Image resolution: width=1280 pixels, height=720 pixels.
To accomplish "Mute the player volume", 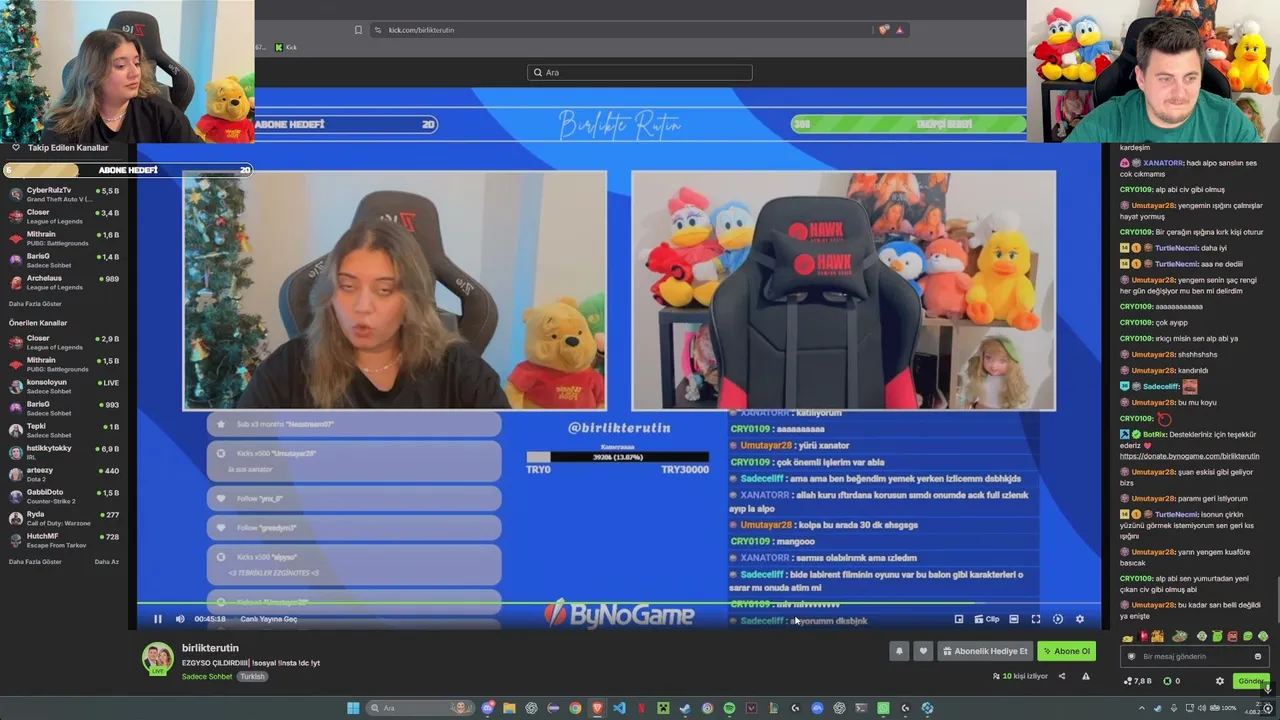I will 180,619.
